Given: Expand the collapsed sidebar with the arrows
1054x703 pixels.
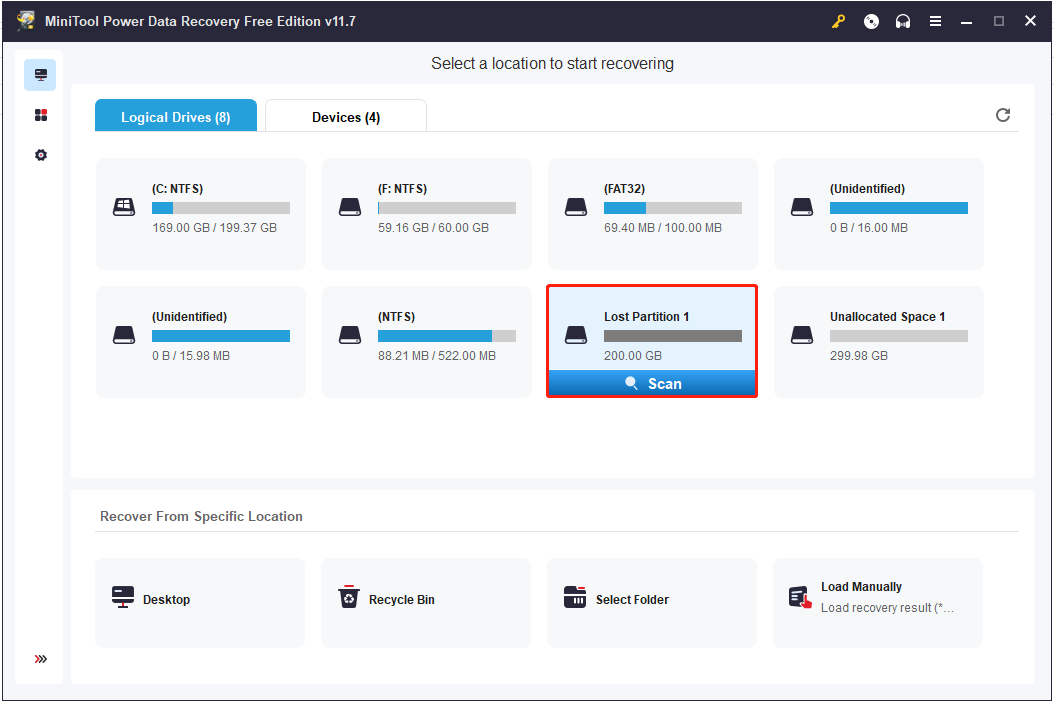Looking at the screenshot, I should 40,658.
